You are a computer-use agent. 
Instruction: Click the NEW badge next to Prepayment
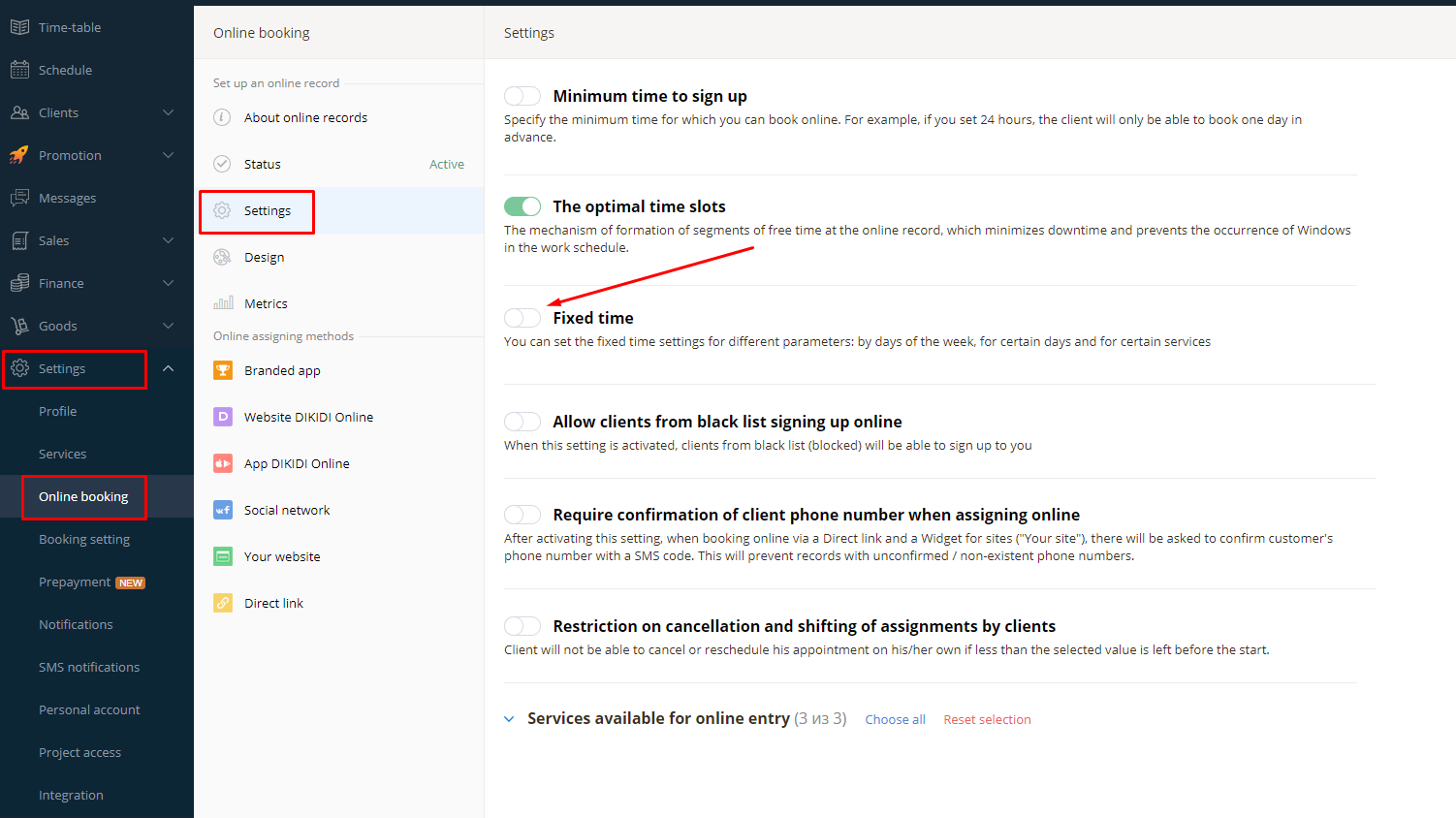[x=131, y=582]
